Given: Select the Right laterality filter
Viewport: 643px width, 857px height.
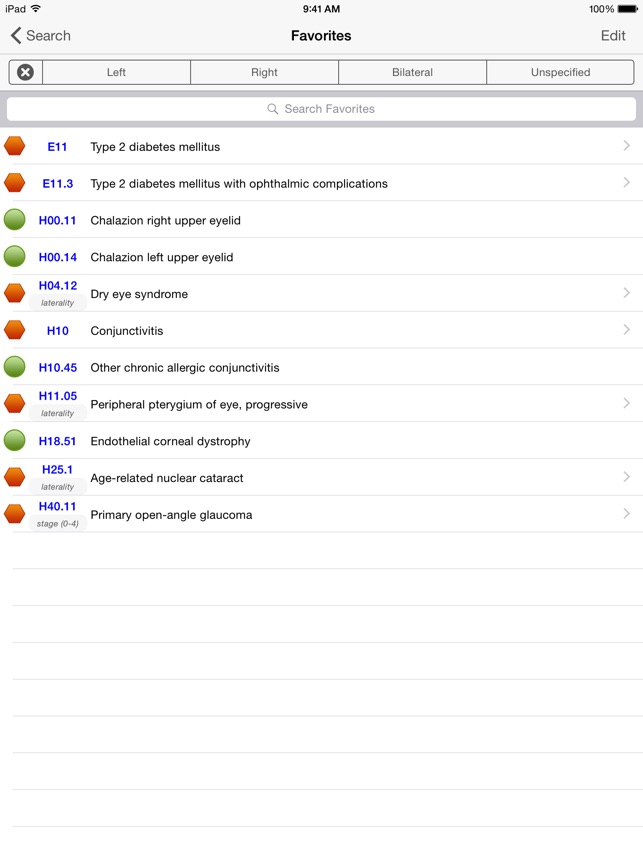Looking at the screenshot, I should (x=264, y=72).
